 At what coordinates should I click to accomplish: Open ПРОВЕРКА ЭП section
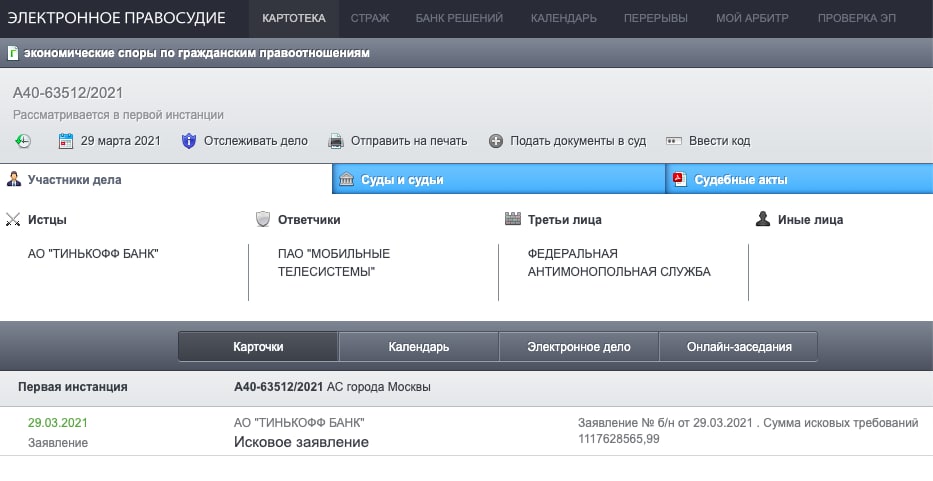856,18
